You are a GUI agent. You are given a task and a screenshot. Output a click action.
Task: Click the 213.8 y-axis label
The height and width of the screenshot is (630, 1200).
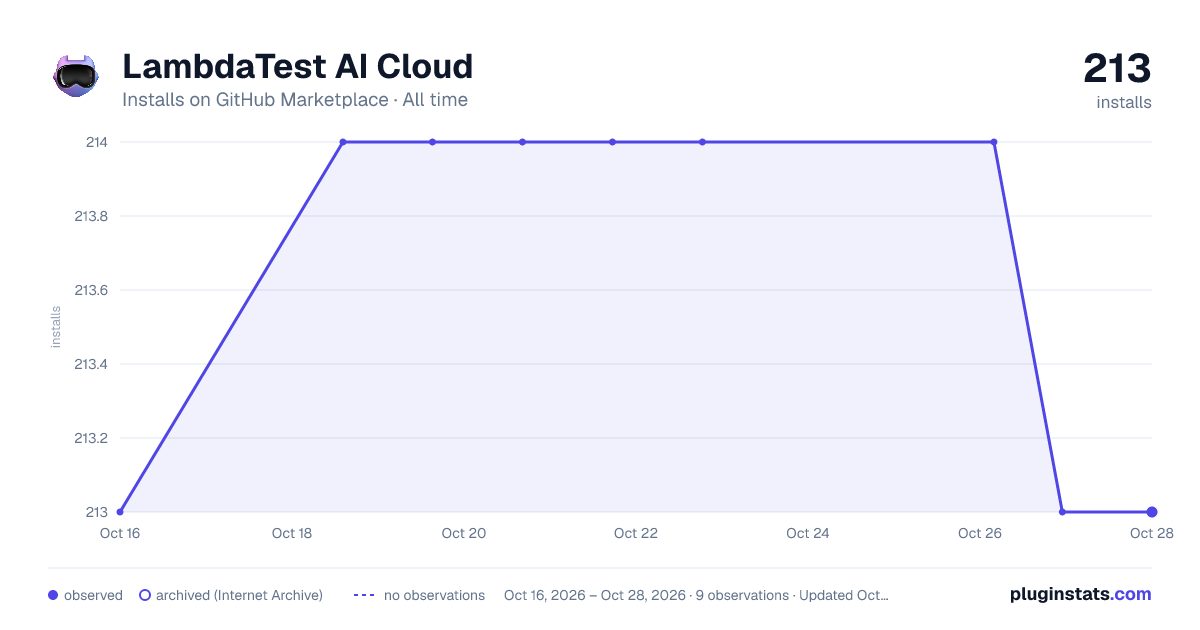point(91,216)
